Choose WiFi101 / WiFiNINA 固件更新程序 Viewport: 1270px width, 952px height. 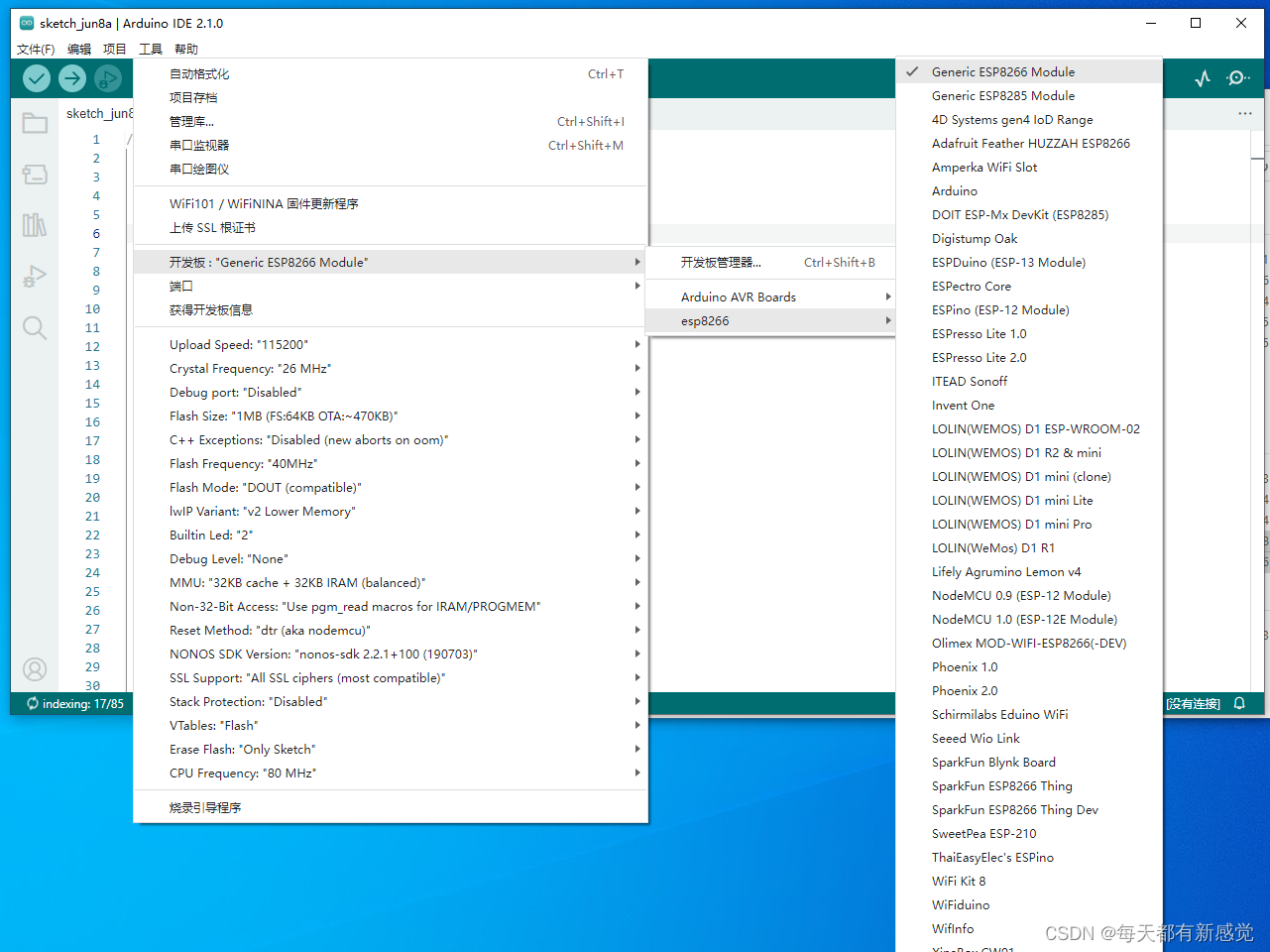tap(391, 203)
